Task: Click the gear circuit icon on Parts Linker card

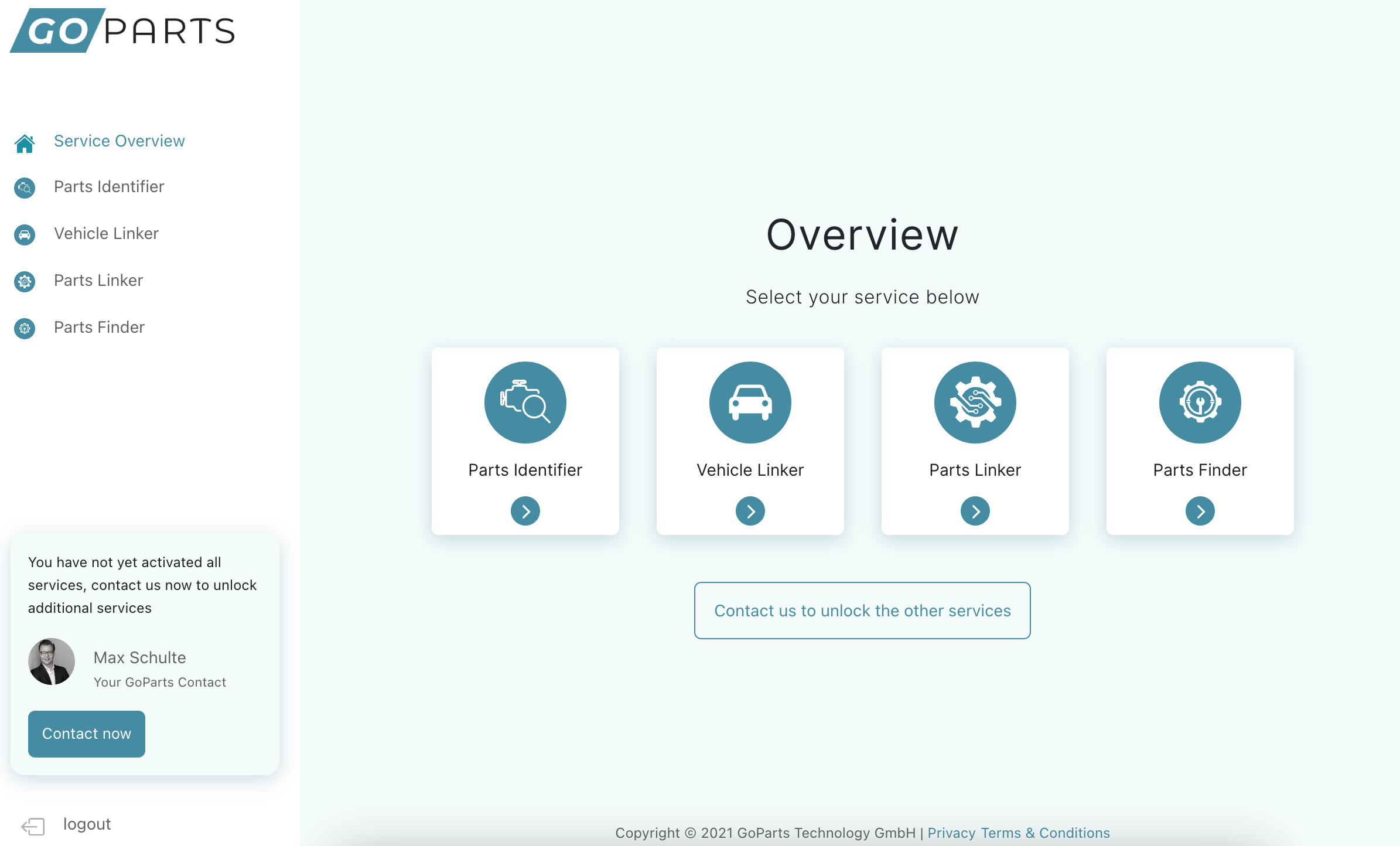Action: (x=975, y=402)
